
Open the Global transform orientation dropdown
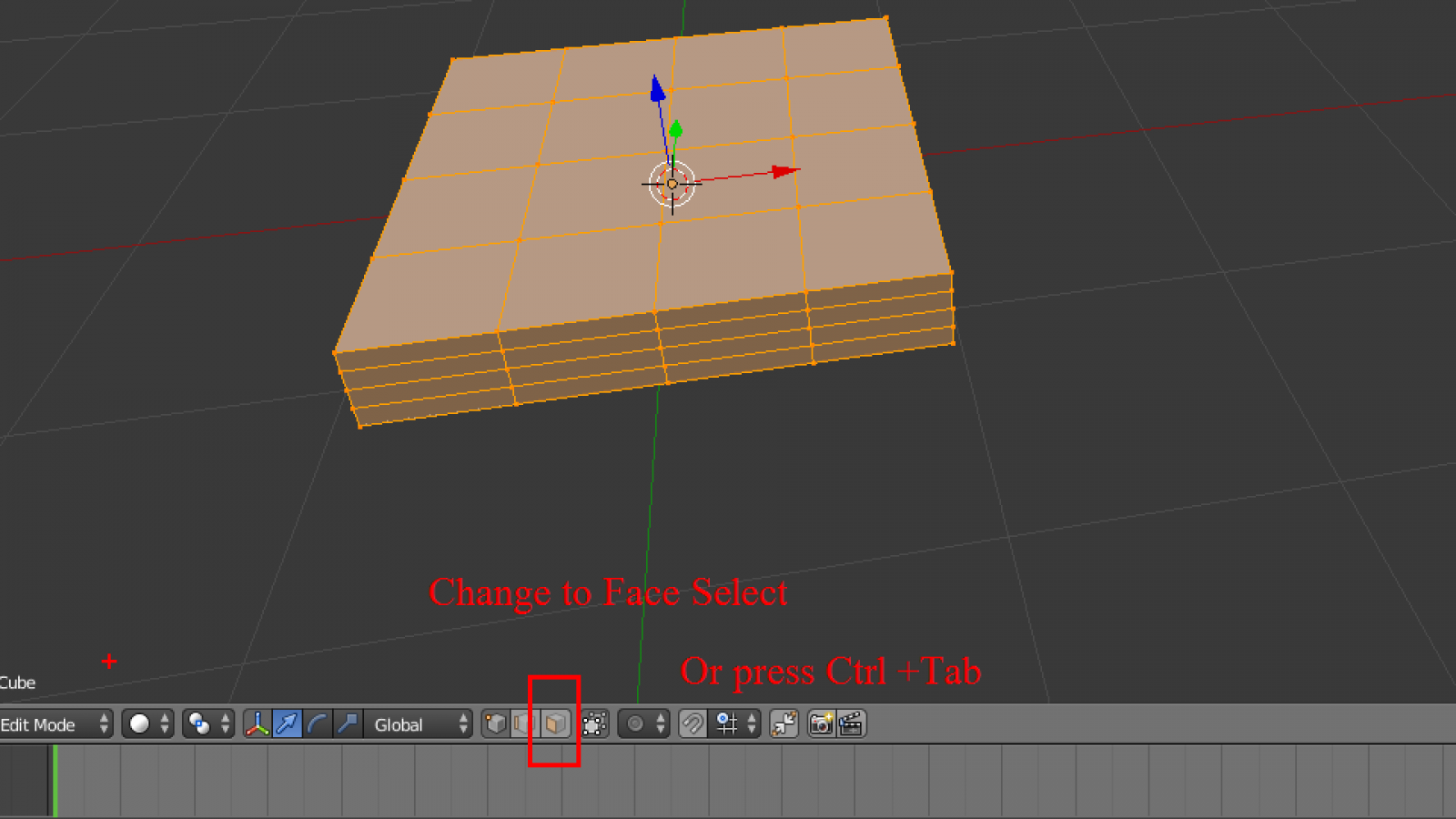[x=419, y=724]
